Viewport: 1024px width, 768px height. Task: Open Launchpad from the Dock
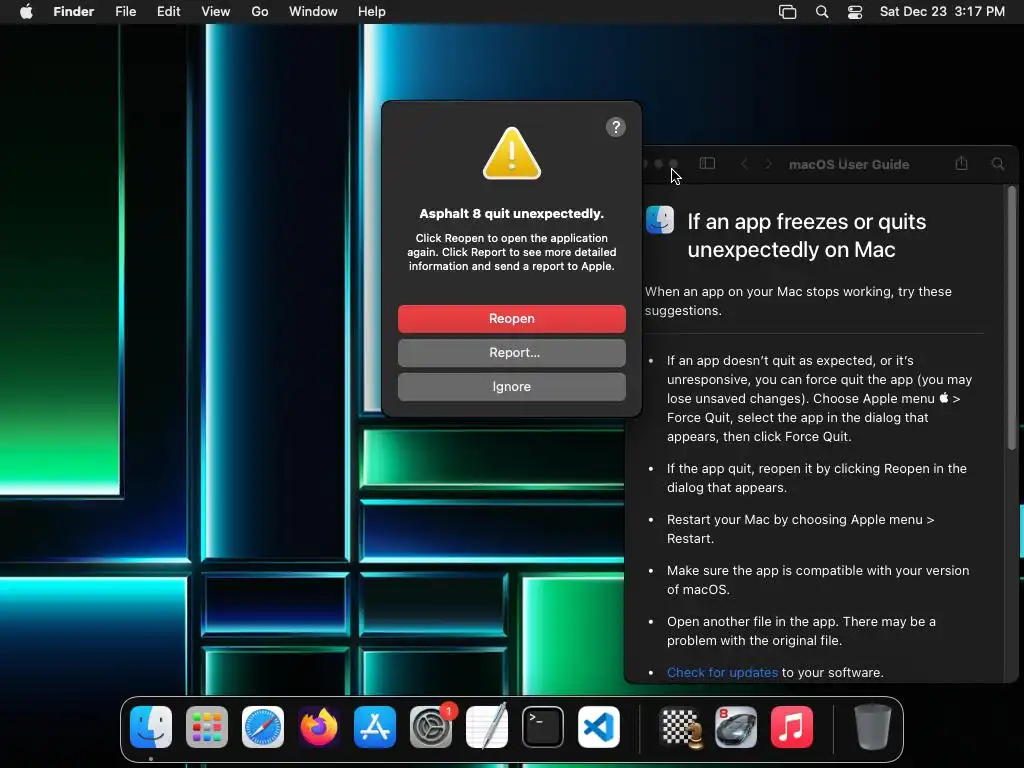point(207,727)
